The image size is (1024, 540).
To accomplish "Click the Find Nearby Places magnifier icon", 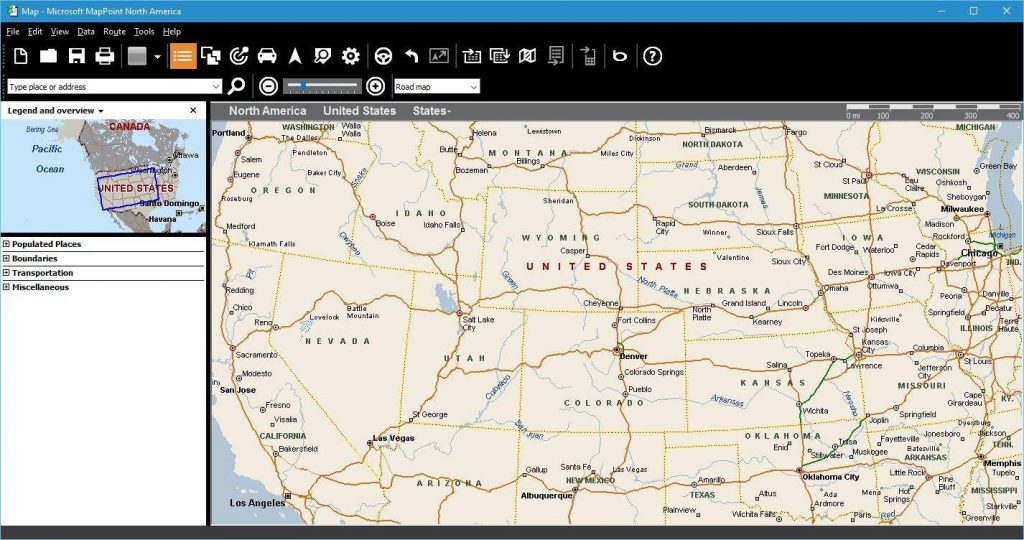I will coord(322,56).
